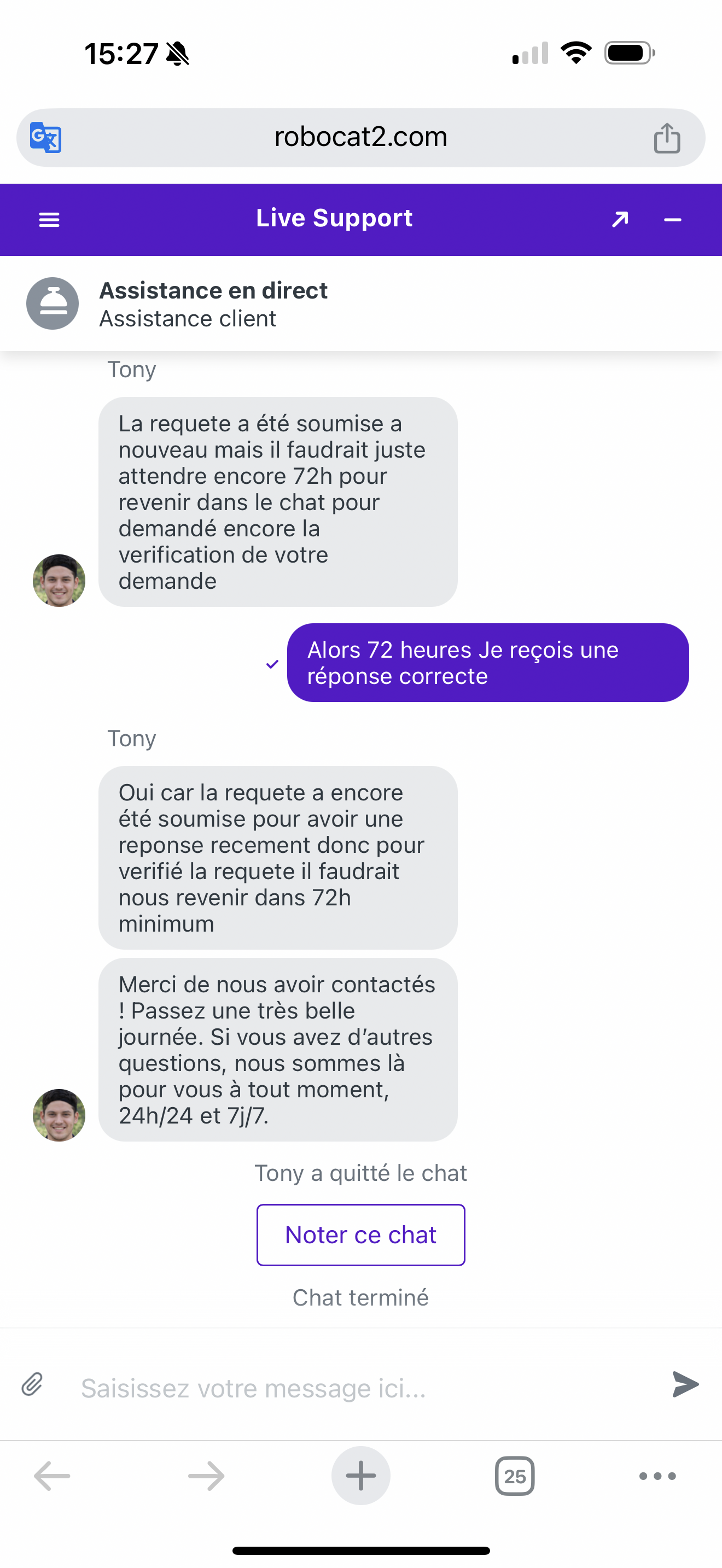Screen dimensions: 722x1568
Task: Tap the paperclip attachment icon
Action: pos(32,1384)
